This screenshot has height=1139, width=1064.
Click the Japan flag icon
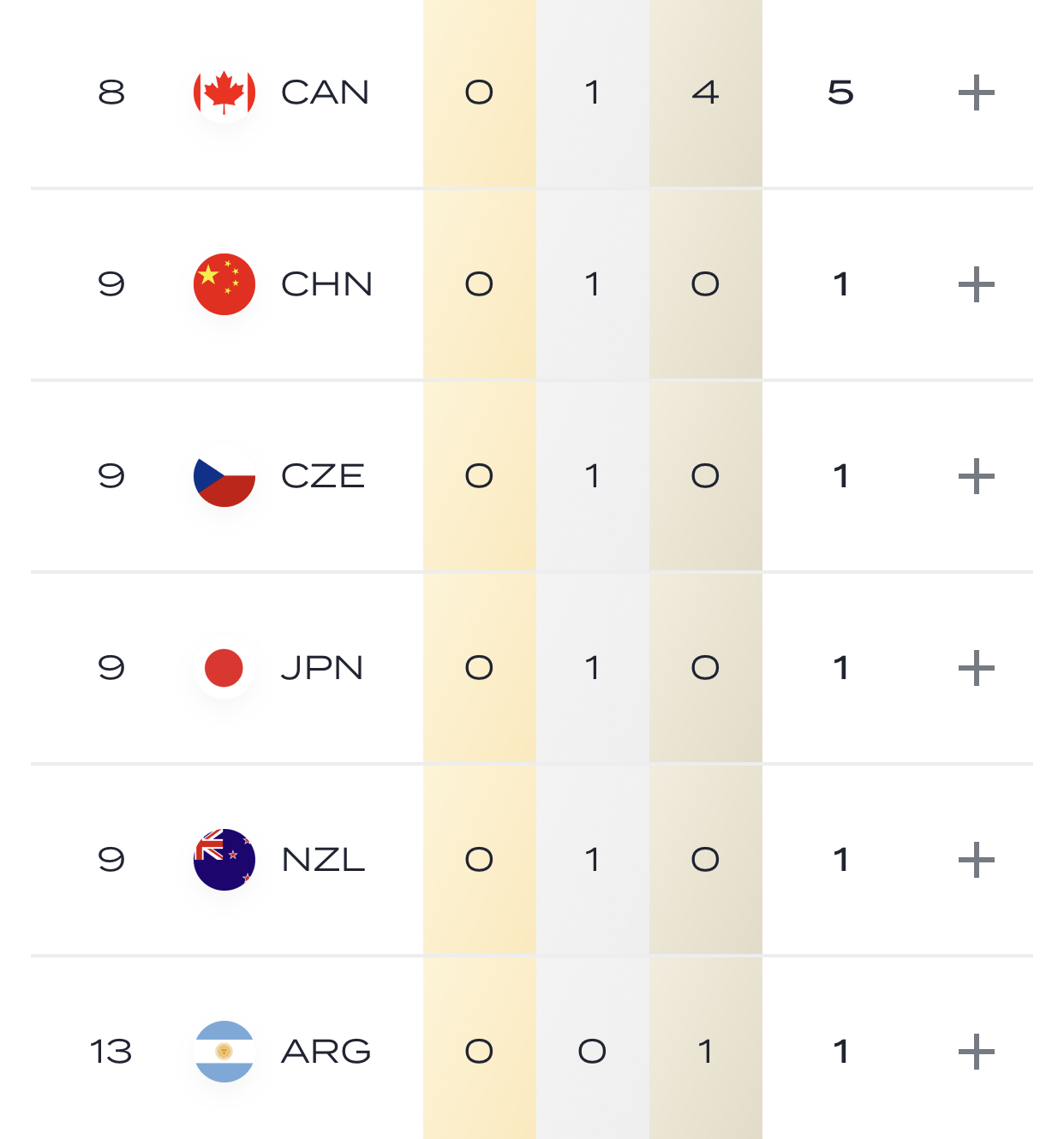pos(224,668)
